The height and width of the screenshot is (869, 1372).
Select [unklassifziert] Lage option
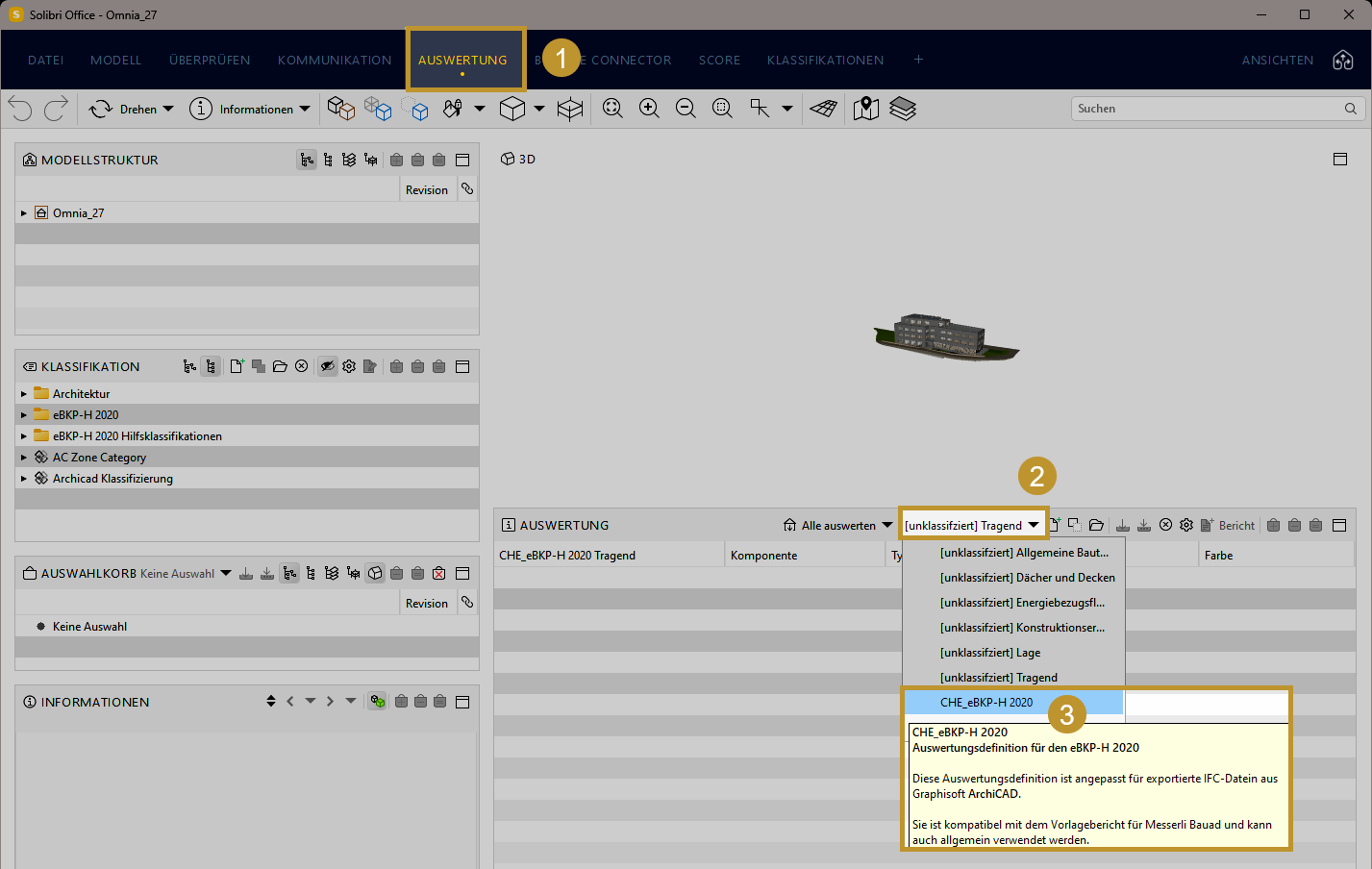[x=990, y=653]
